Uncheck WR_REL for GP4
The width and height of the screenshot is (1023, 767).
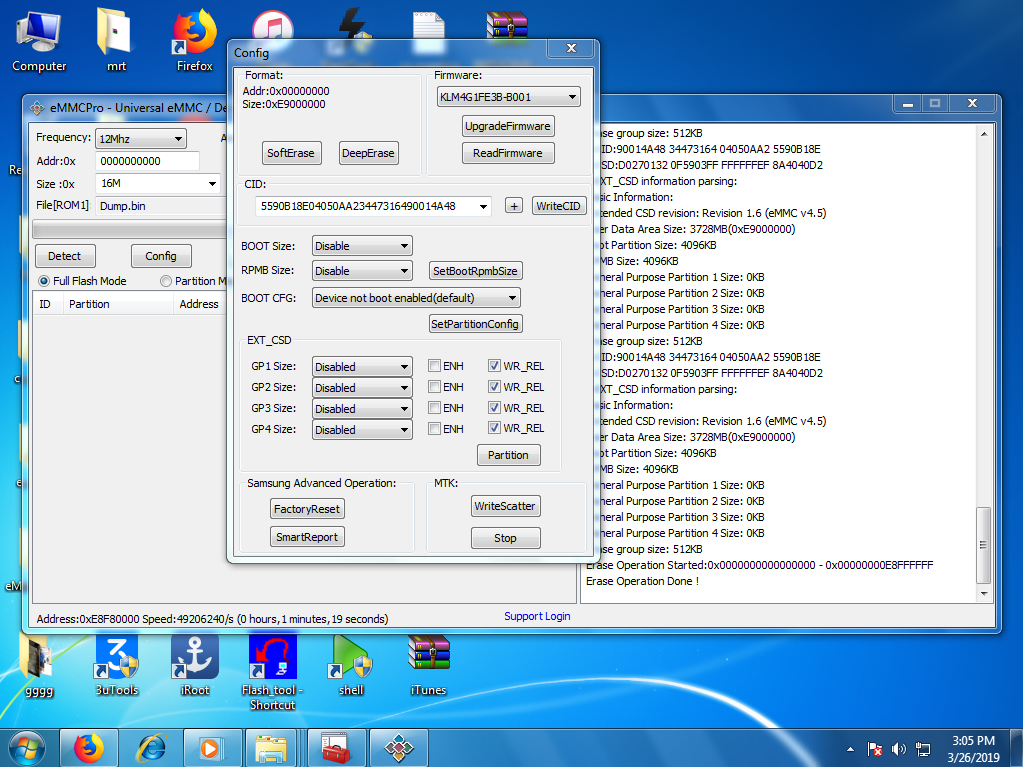495,428
